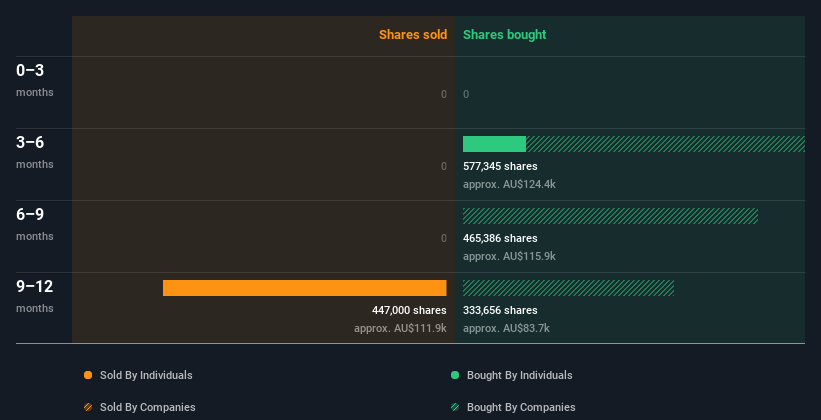
Task: Click the orange 447,000 shares sold bar
Action: click(x=305, y=288)
